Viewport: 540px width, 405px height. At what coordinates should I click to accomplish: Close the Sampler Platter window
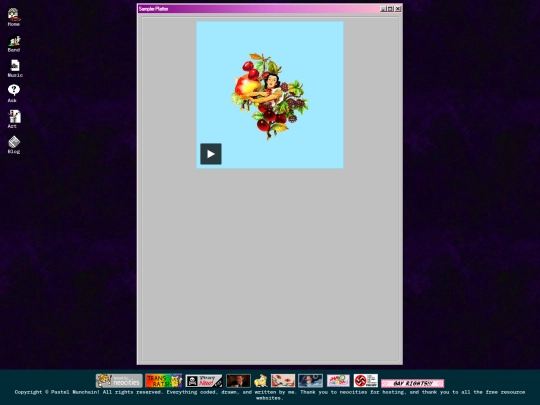398,9
